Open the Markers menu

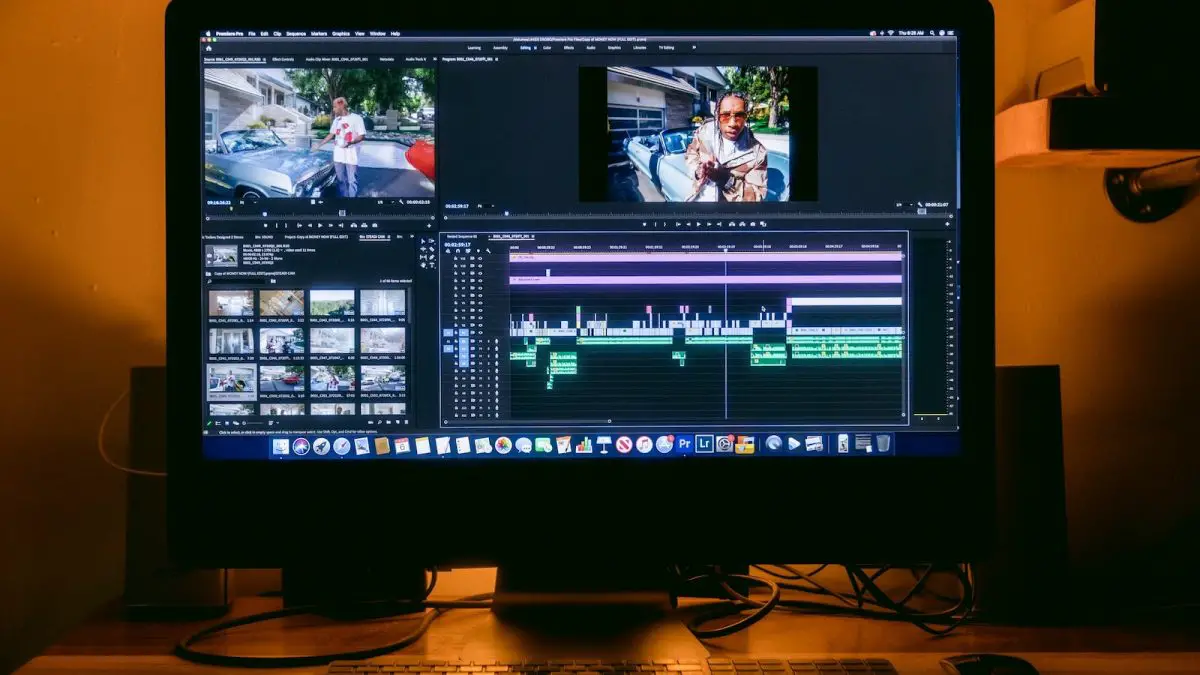click(x=319, y=34)
